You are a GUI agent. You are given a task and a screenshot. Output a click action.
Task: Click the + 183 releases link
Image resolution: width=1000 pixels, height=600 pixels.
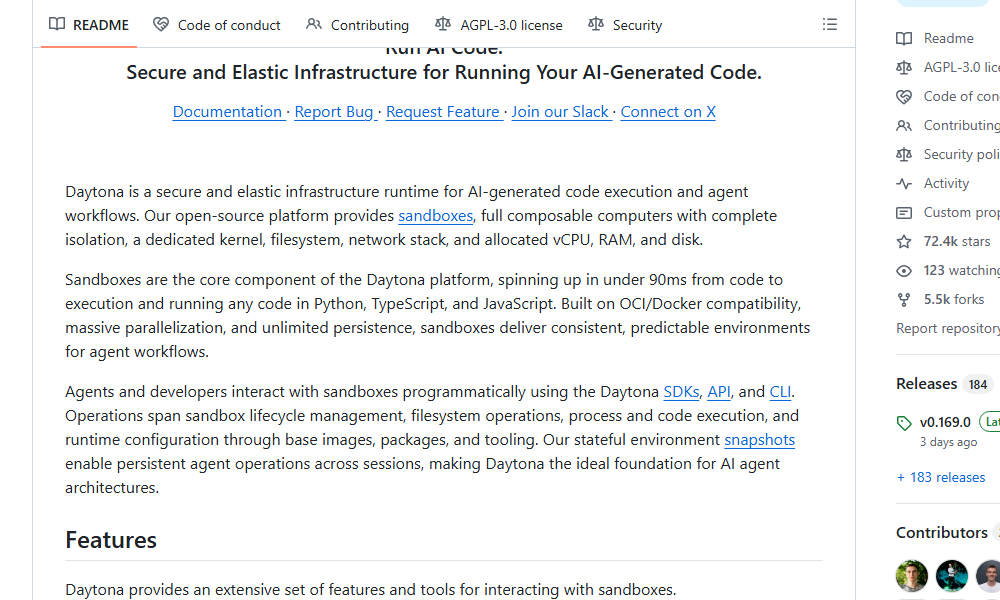pyautogui.click(x=941, y=477)
